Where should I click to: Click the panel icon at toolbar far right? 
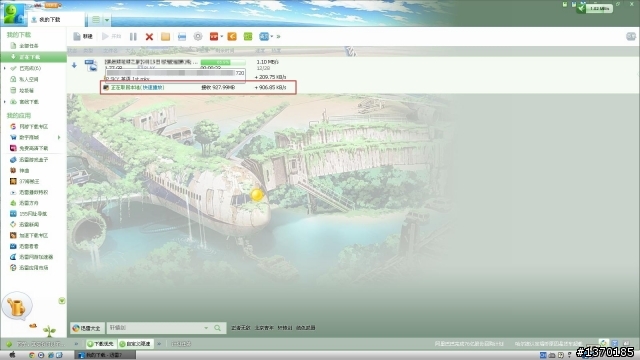(x=631, y=37)
